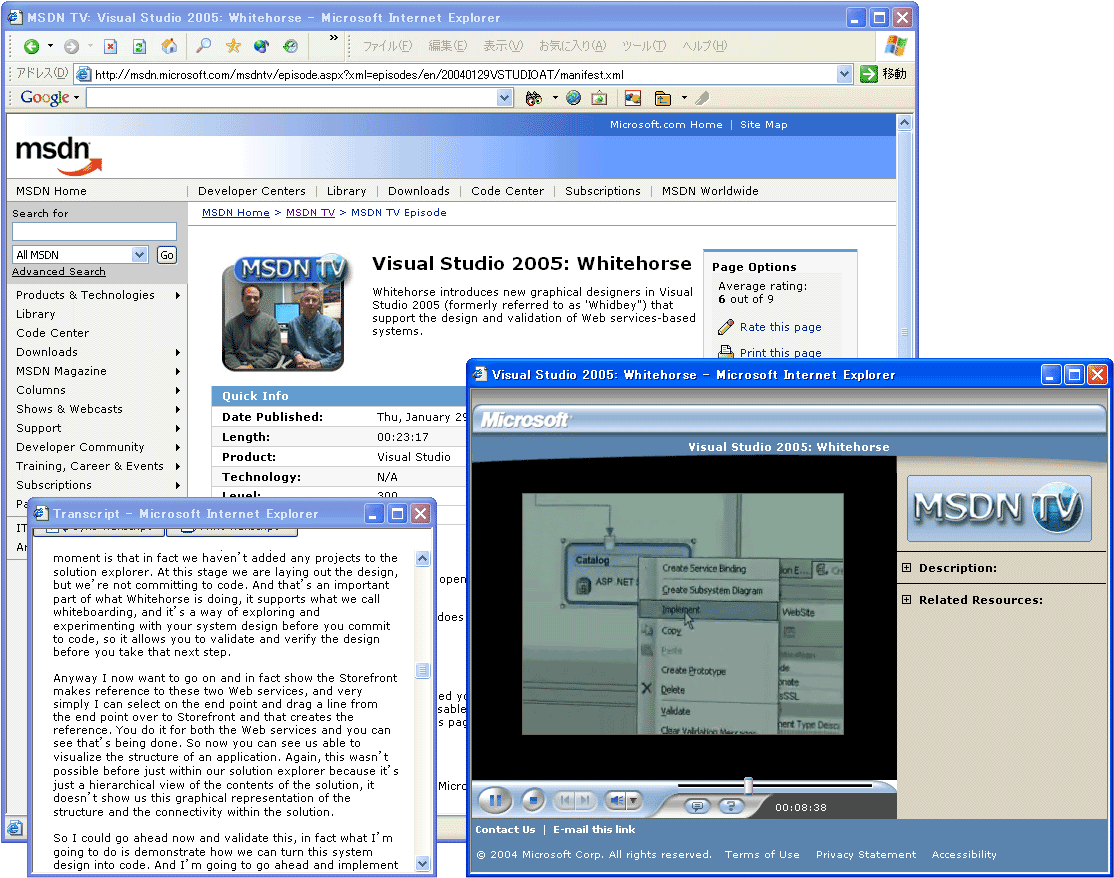Open the ヘルプ(H) menu

pos(704,46)
